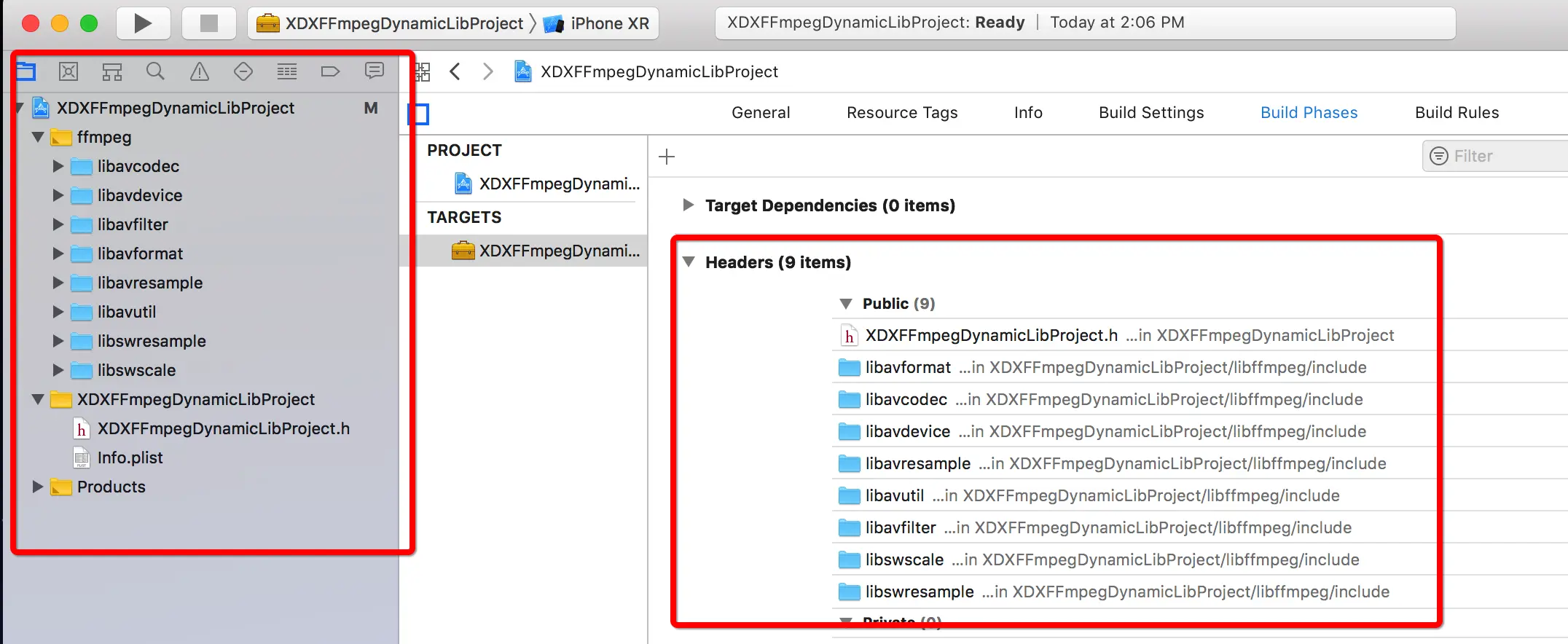Click the related items grid icon

pyautogui.click(x=423, y=71)
